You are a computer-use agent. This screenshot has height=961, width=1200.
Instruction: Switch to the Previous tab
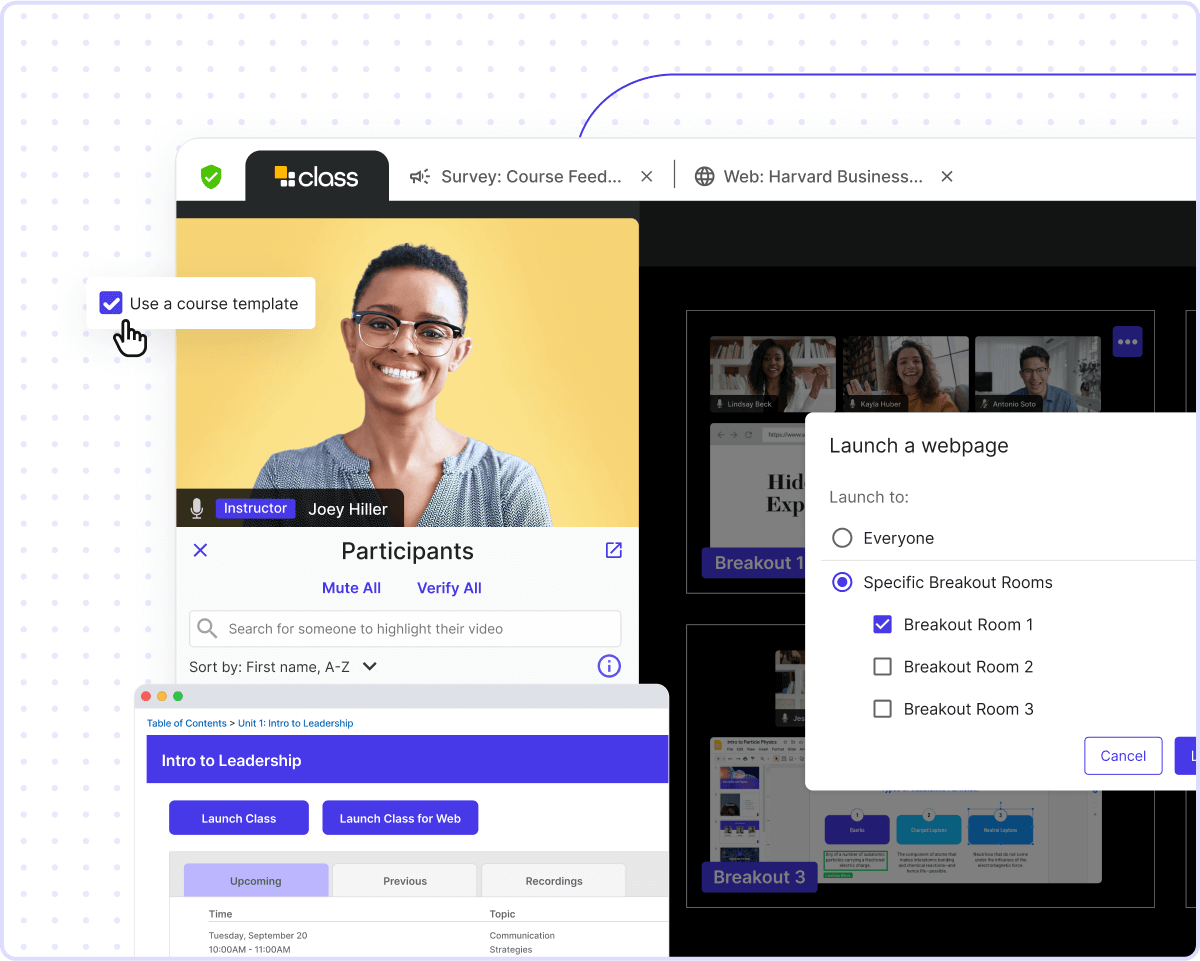405,881
